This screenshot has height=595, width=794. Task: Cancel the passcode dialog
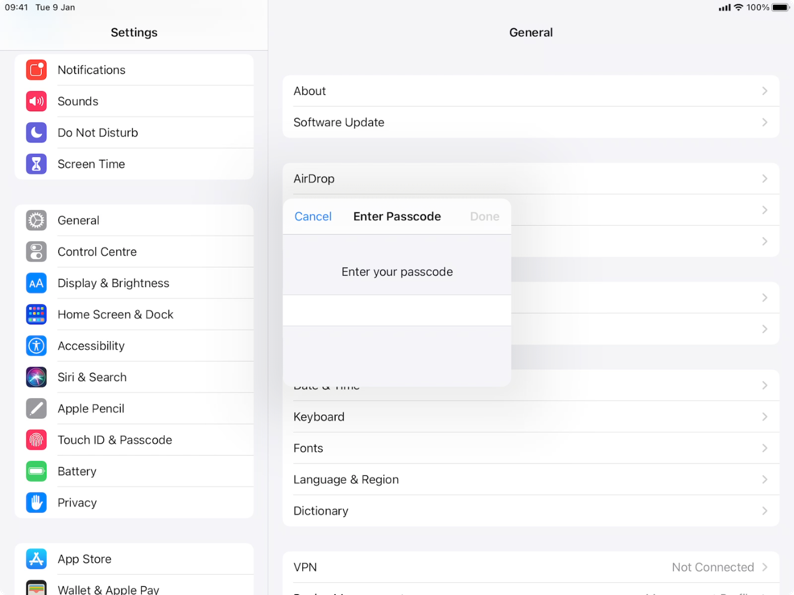tap(313, 217)
